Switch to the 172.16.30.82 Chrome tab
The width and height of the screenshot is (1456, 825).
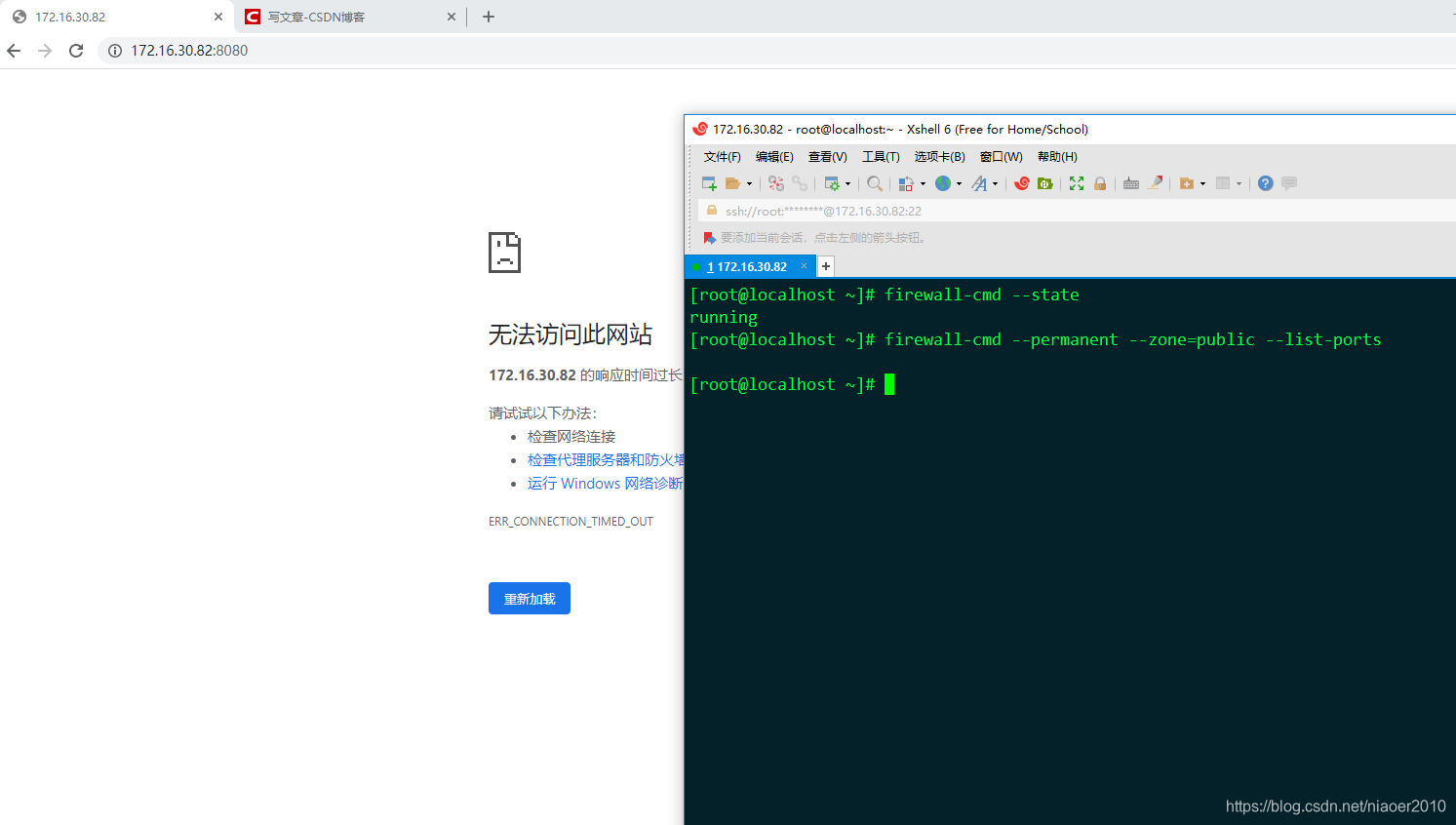(117, 17)
